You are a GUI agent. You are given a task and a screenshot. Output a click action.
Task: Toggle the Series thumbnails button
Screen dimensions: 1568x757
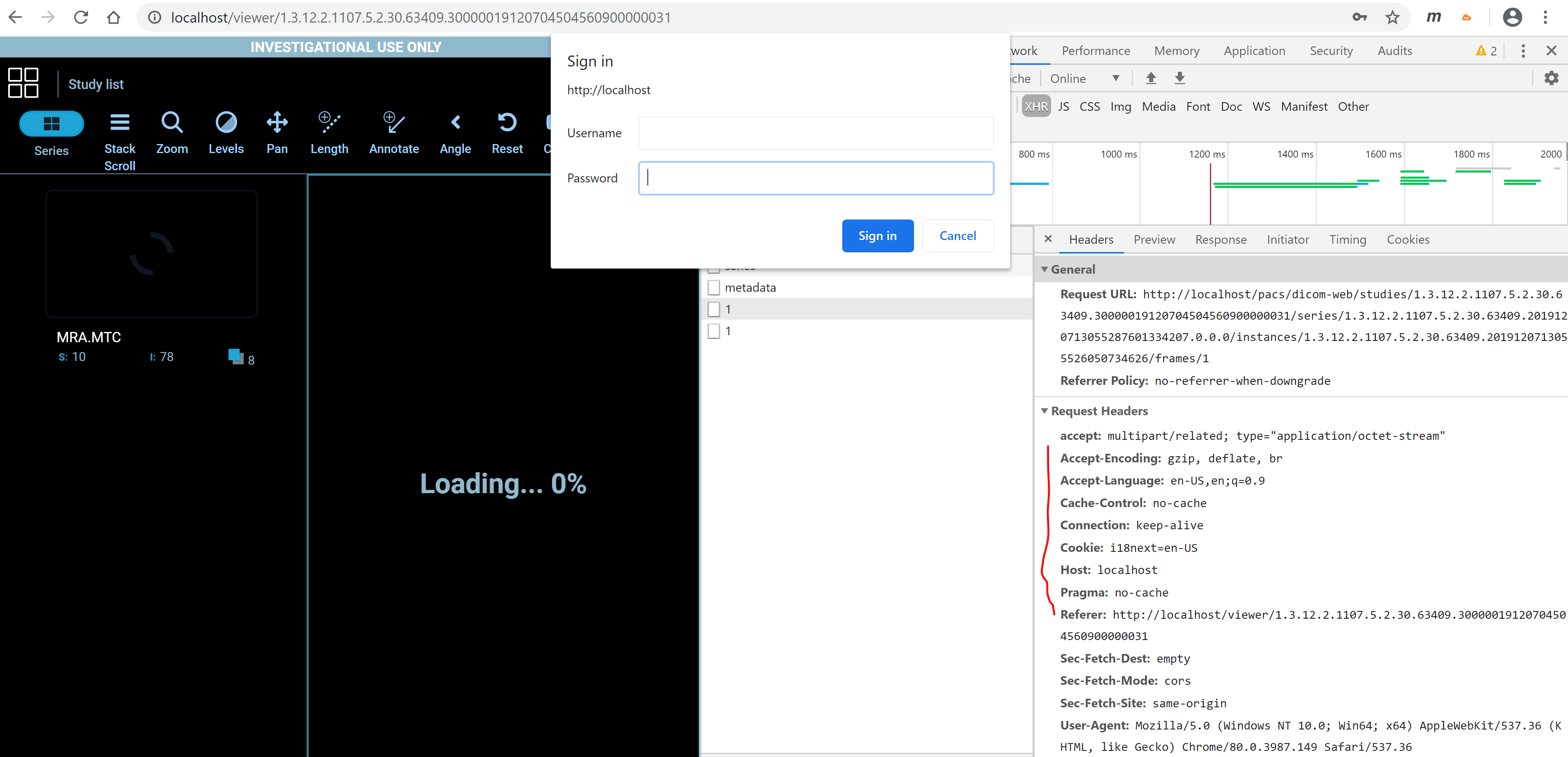pyautogui.click(x=51, y=123)
